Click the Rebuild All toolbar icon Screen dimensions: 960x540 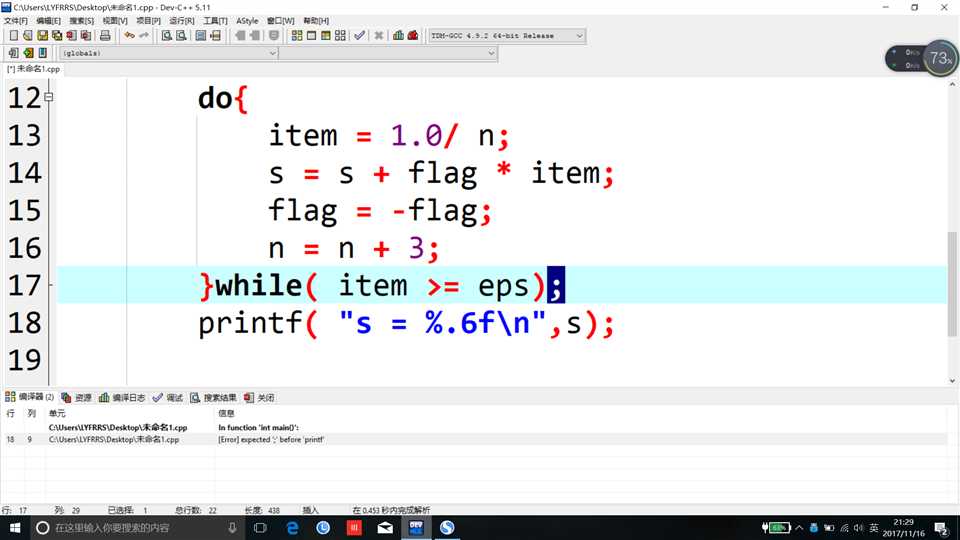click(340, 36)
